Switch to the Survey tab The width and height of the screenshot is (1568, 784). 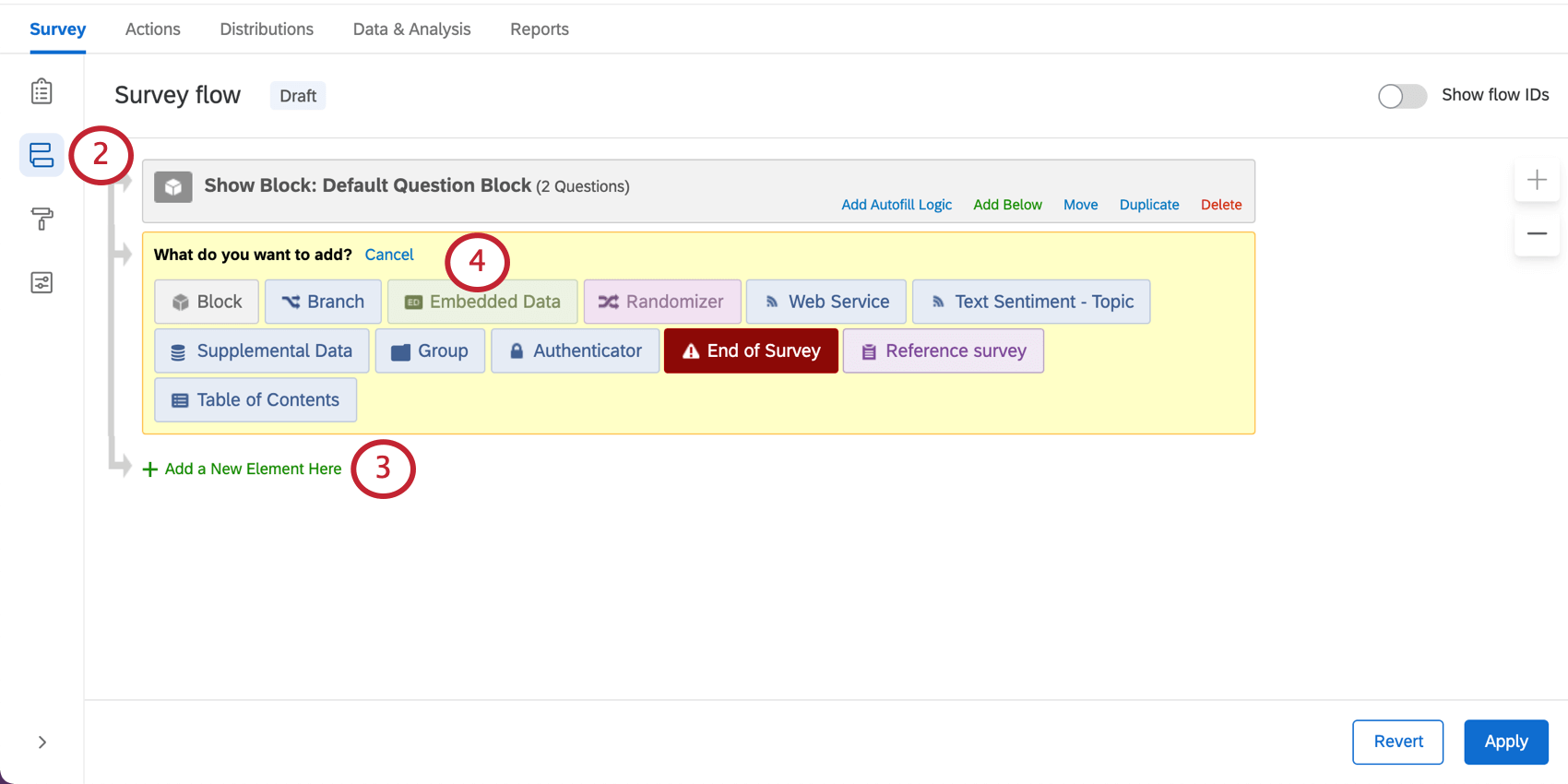pos(57,30)
